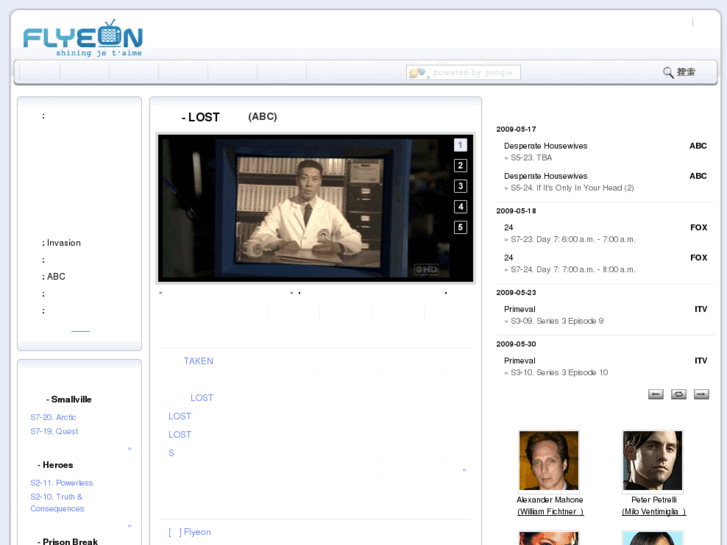
Task: Click the ABC network info line
Action: [54, 276]
